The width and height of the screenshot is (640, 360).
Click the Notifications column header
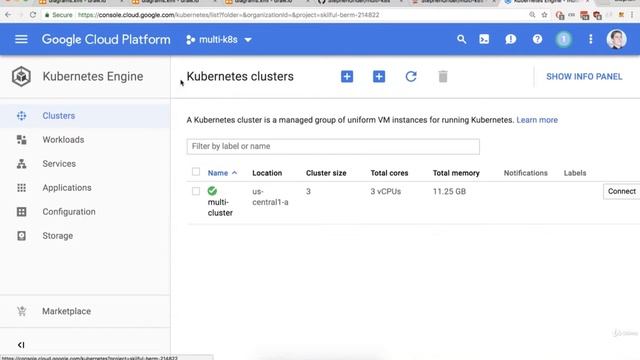[526, 173]
